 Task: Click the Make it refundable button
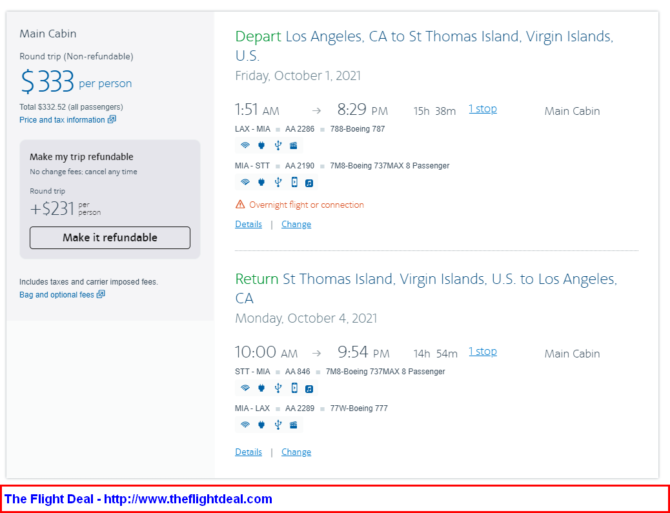[x=110, y=237]
